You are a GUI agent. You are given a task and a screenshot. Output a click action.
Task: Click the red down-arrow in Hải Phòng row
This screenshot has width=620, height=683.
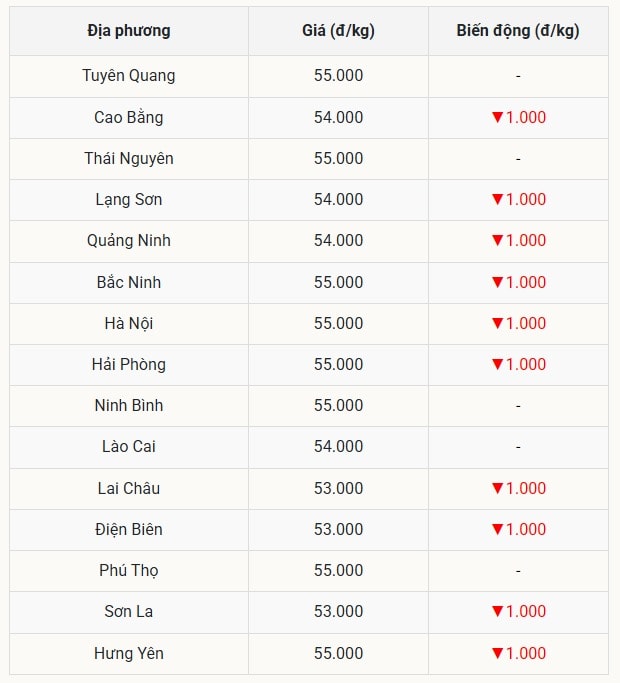click(x=498, y=364)
